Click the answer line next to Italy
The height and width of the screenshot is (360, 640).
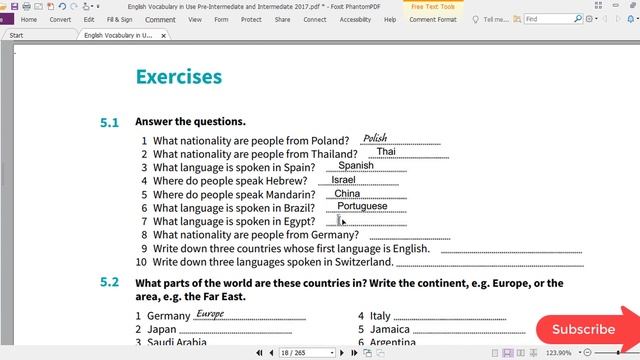pos(450,316)
